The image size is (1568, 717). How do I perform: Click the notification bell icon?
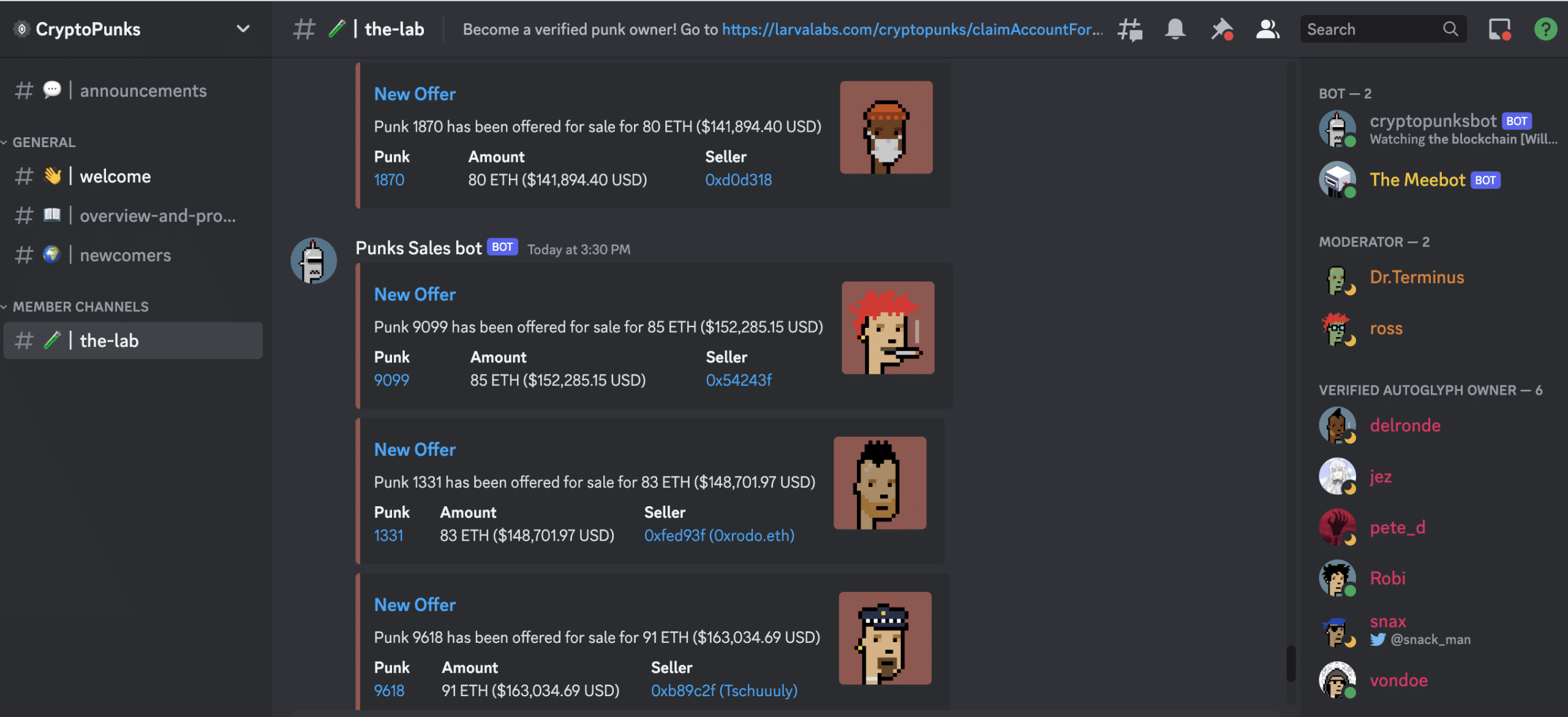[1175, 27]
